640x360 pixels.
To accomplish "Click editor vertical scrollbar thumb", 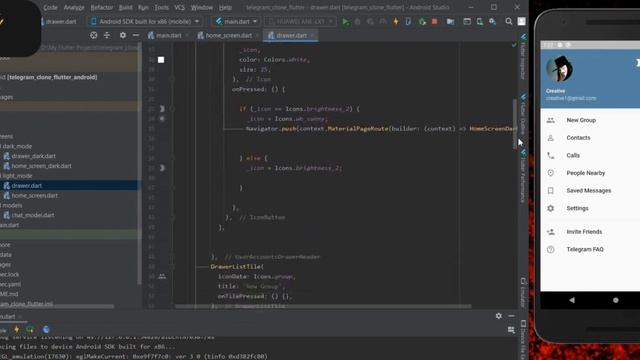I will pos(515,124).
